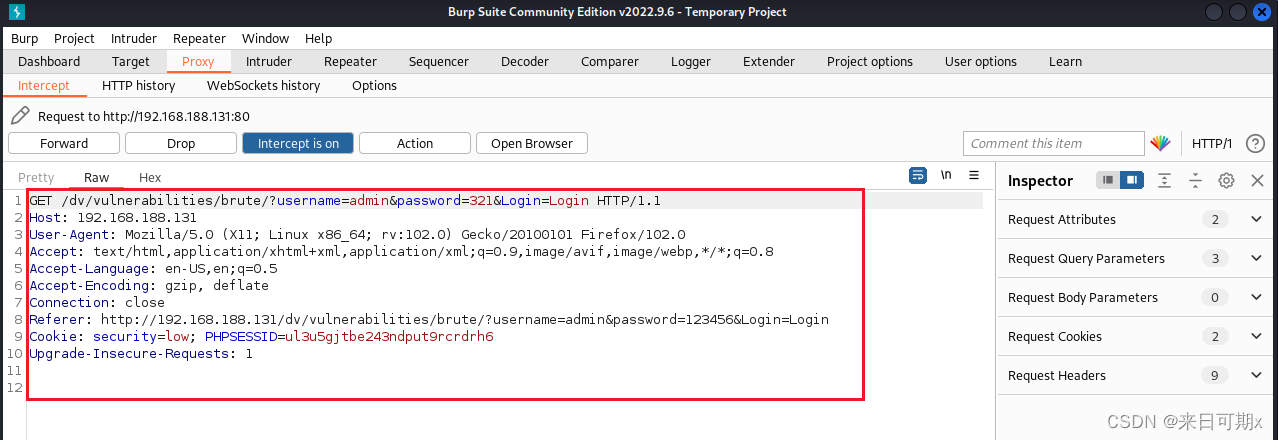Click the Accept-Encoding header line
Image resolution: width=1278 pixels, height=440 pixels.
pyautogui.click(x=149, y=285)
